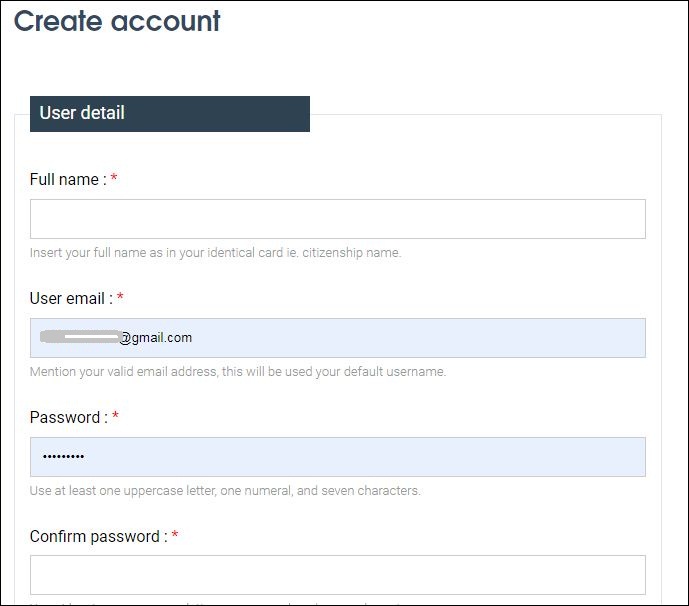Click the blurred username part of the email
This screenshot has width=689, height=606.
click(80, 337)
